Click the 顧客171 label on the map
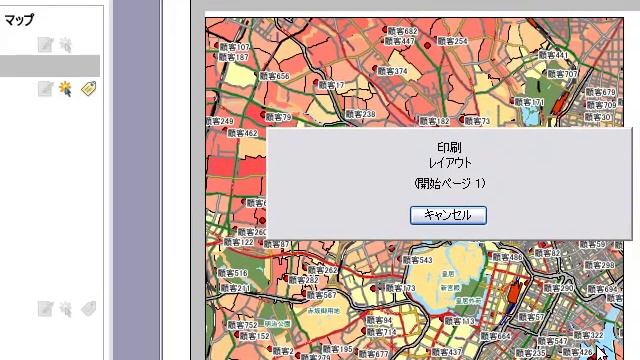The height and width of the screenshot is (360, 640). tap(529, 102)
